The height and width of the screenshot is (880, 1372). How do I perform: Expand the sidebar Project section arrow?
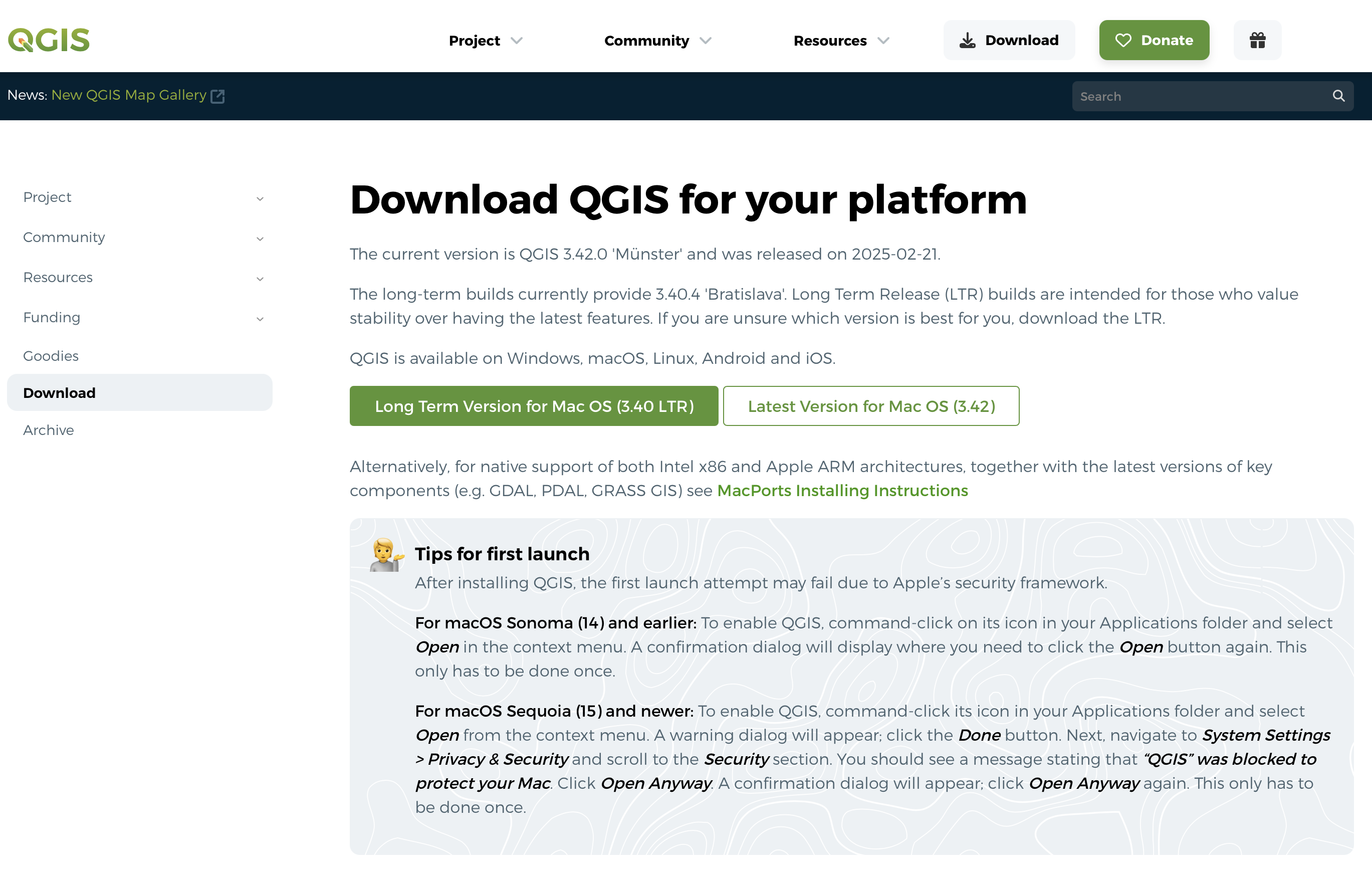[x=260, y=199]
